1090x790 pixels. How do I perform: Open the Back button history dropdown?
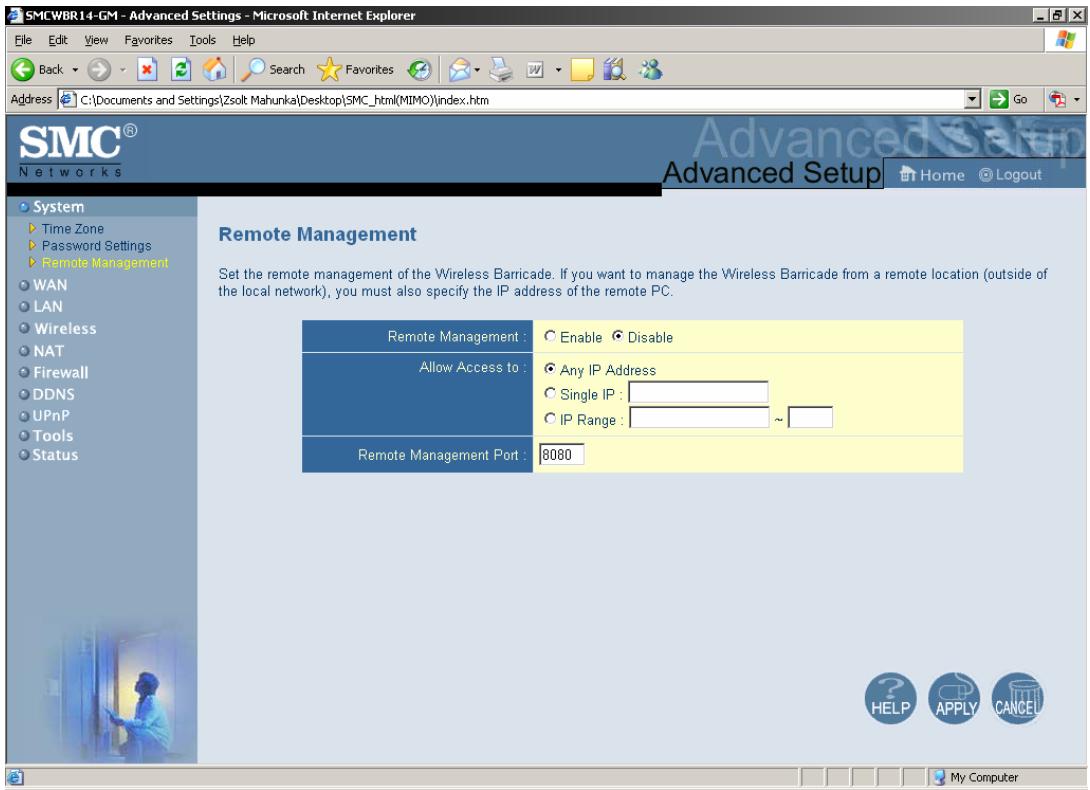coord(75,70)
